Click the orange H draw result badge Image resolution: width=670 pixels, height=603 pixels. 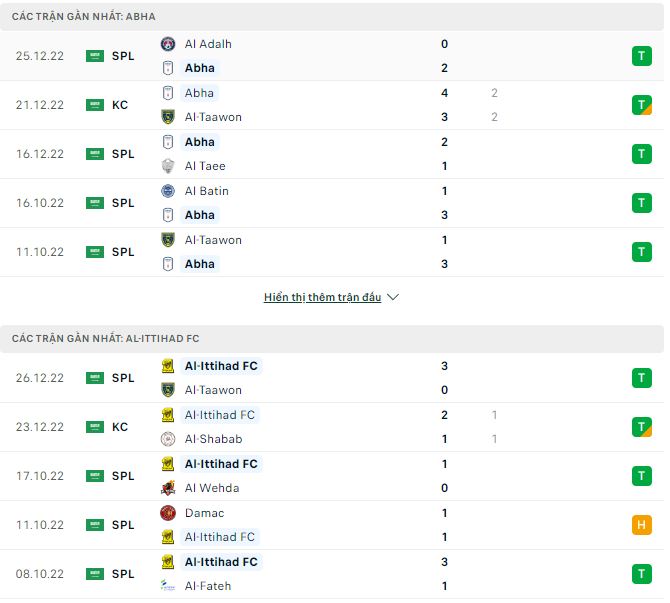point(641,525)
